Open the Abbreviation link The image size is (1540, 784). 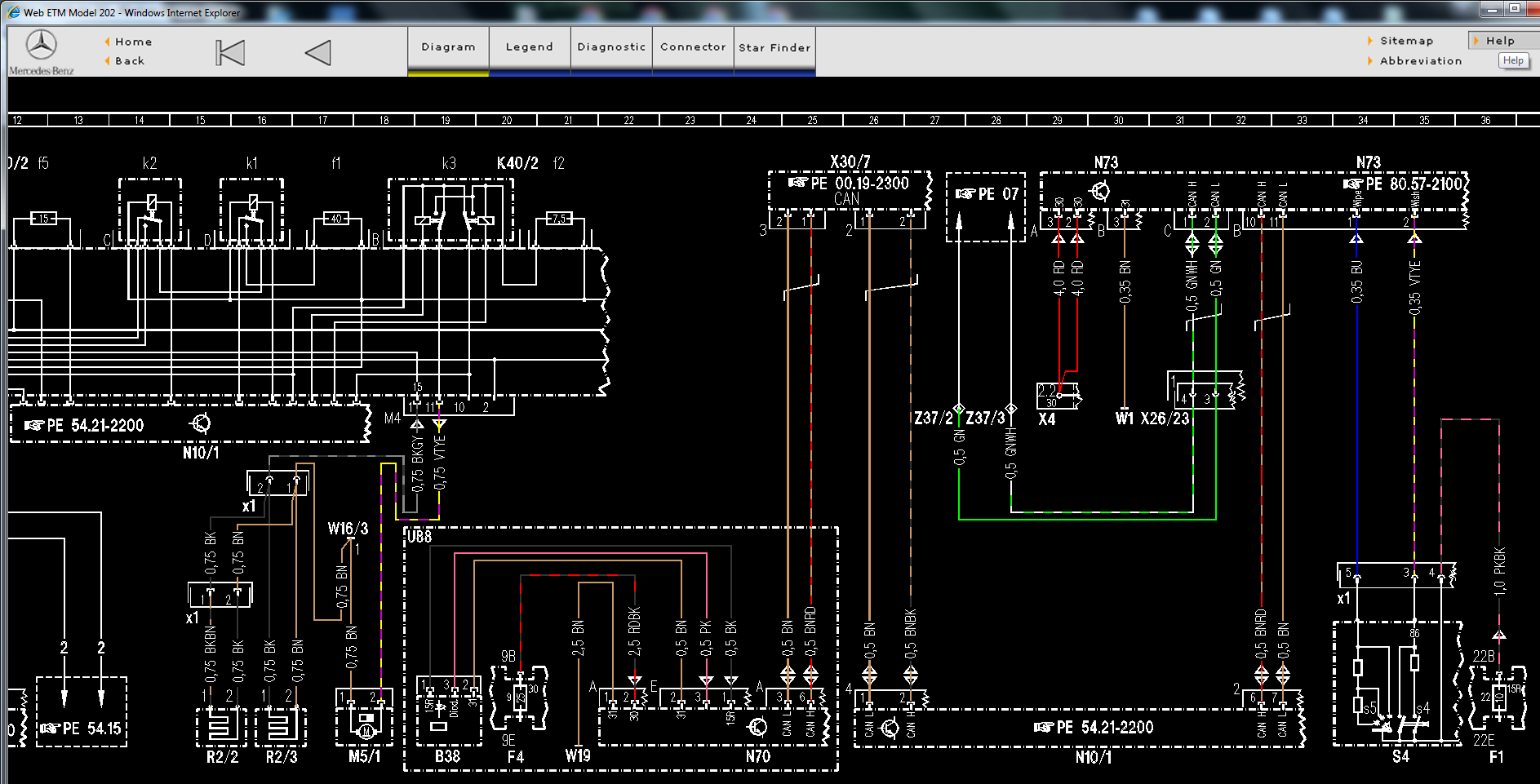pos(1421,61)
